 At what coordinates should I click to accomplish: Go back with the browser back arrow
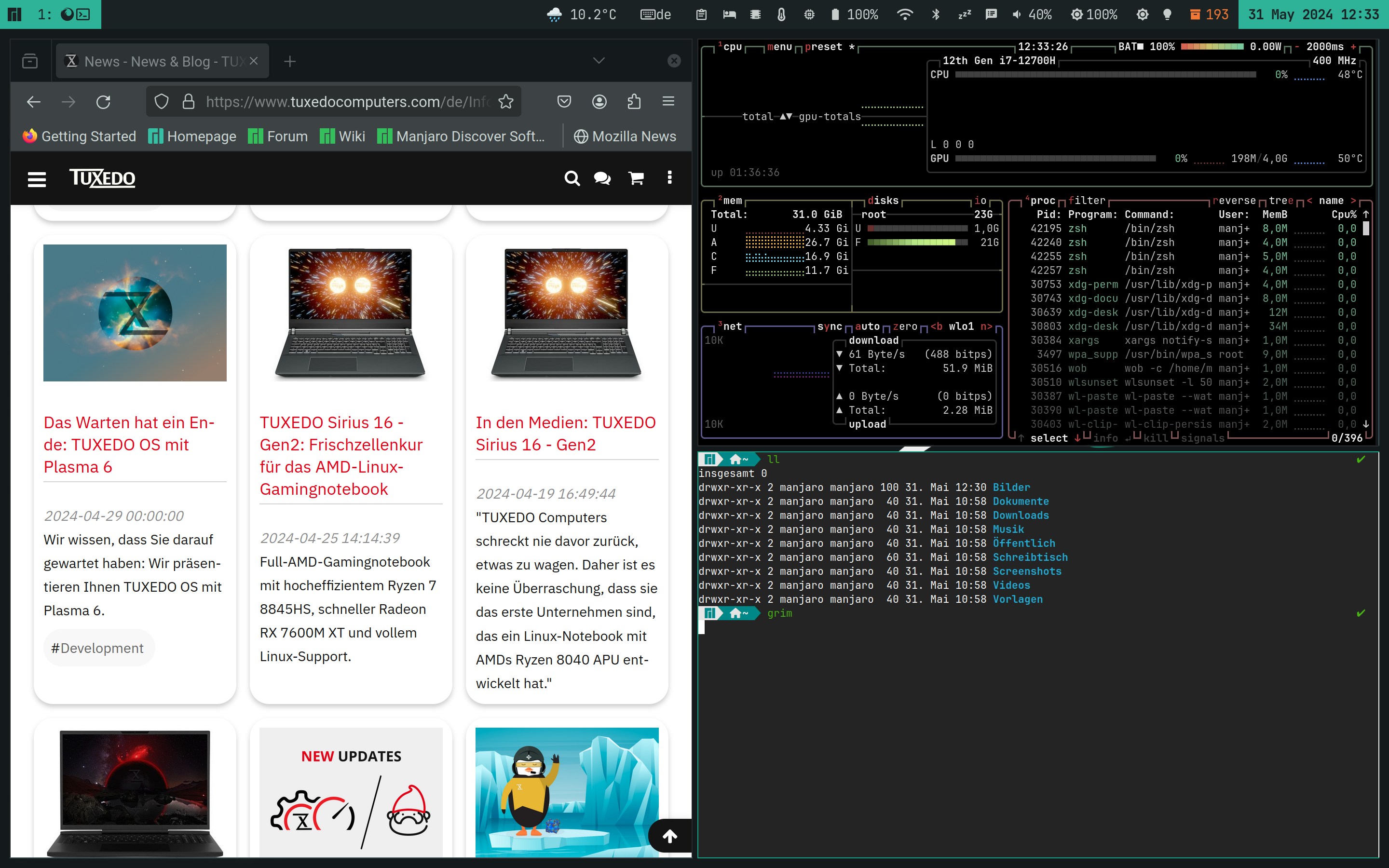(33, 102)
